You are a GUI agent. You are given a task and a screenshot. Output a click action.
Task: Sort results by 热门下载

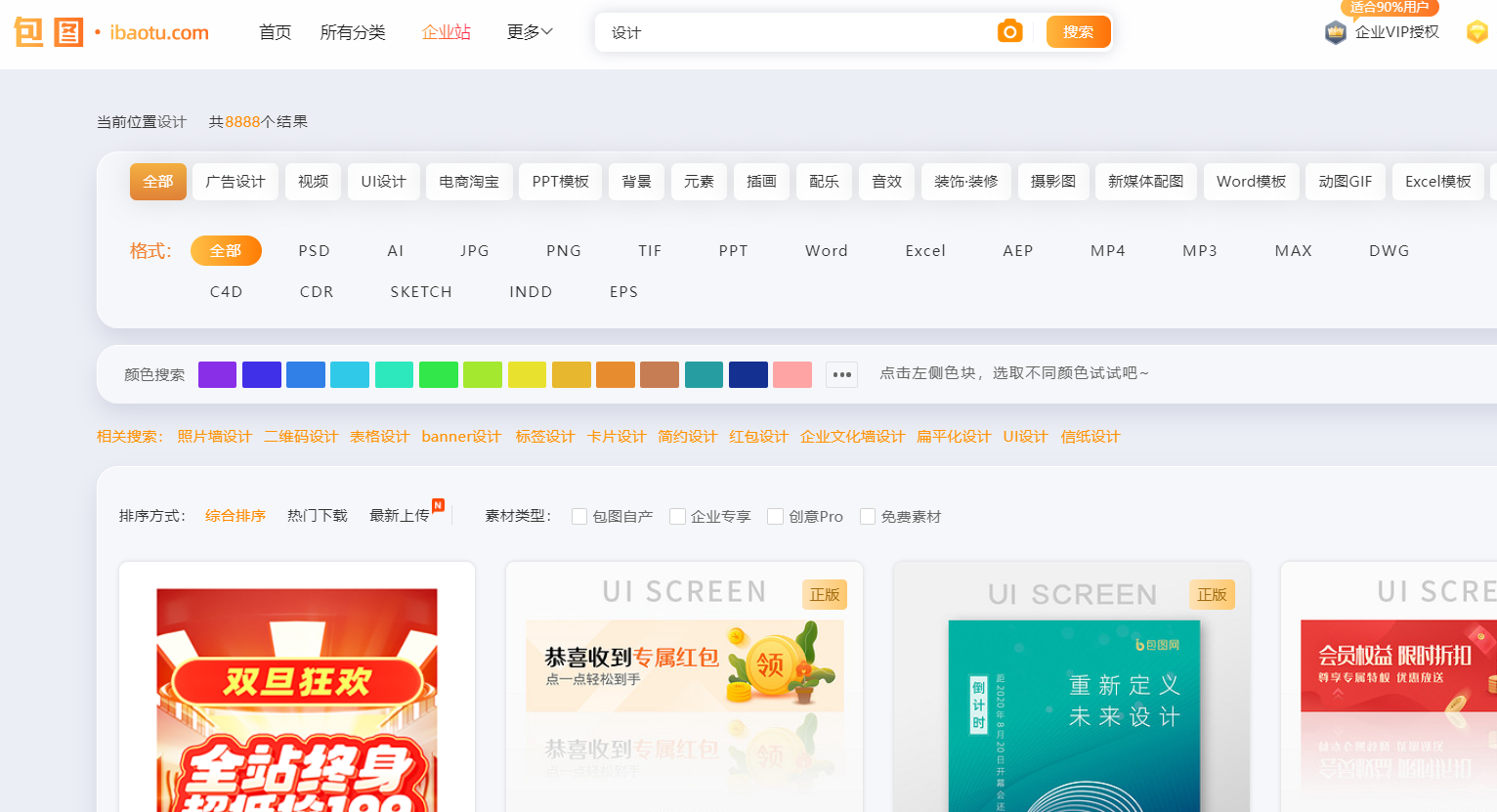317,516
